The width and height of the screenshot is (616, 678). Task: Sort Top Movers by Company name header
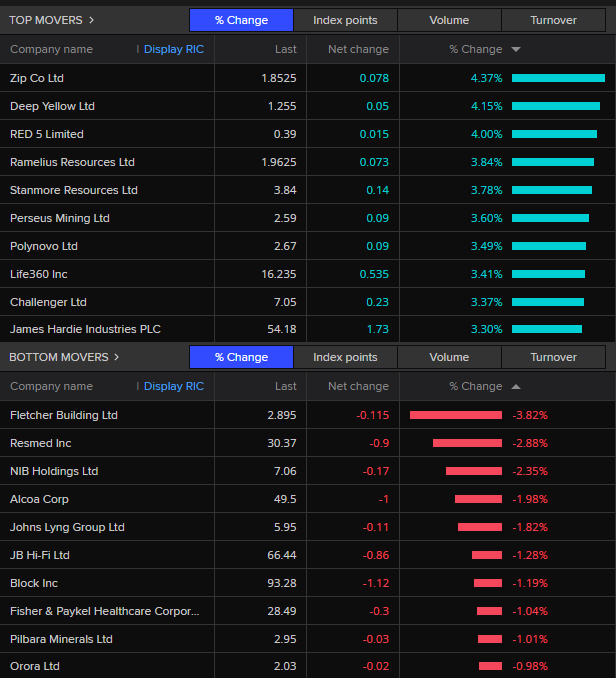pyautogui.click(x=51, y=49)
